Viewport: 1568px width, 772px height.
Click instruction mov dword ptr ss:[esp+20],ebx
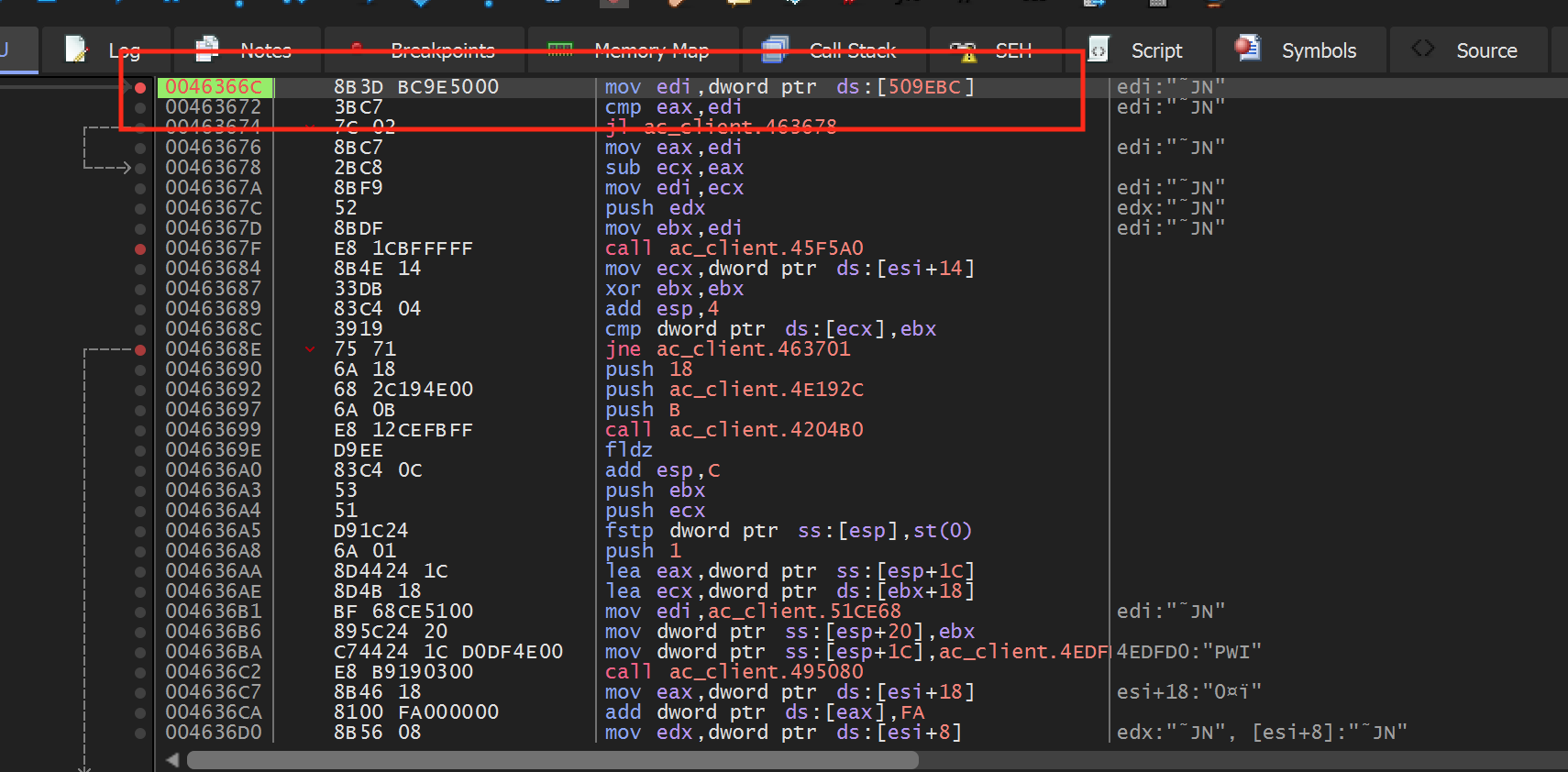point(790,632)
